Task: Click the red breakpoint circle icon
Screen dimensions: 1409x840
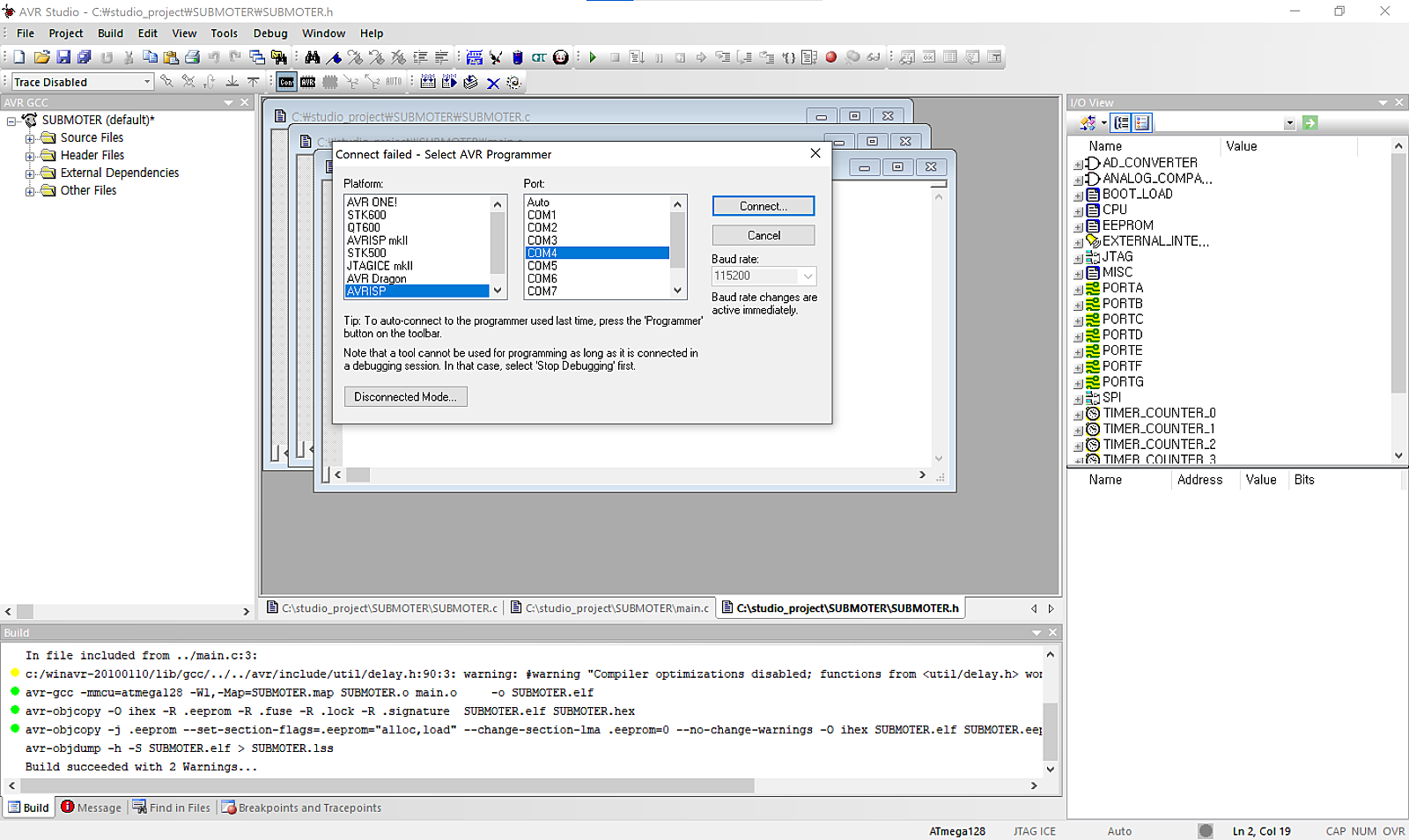Action: click(x=830, y=57)
